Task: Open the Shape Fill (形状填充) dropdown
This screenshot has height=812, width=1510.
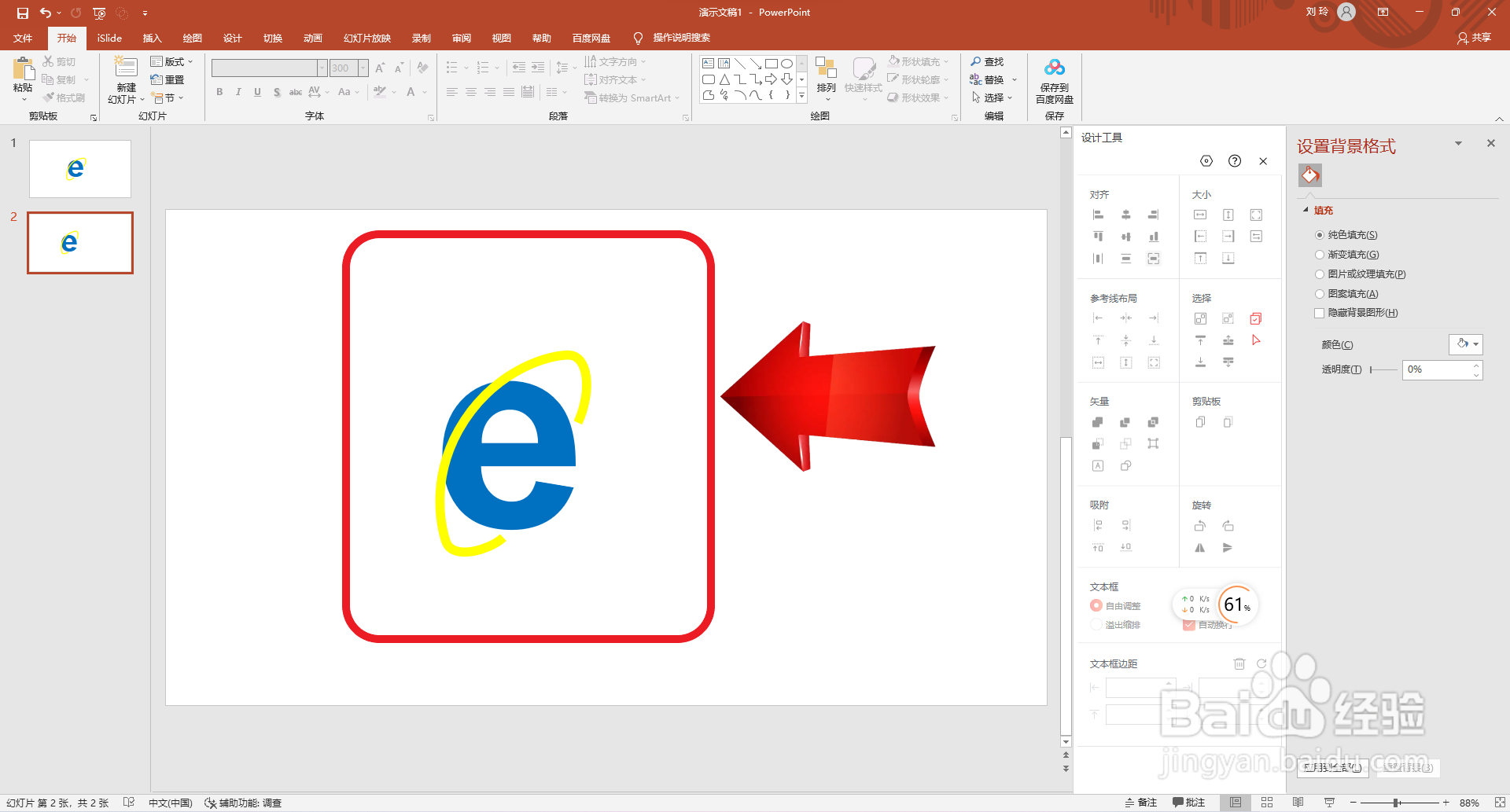Action: tap(919, 61)
